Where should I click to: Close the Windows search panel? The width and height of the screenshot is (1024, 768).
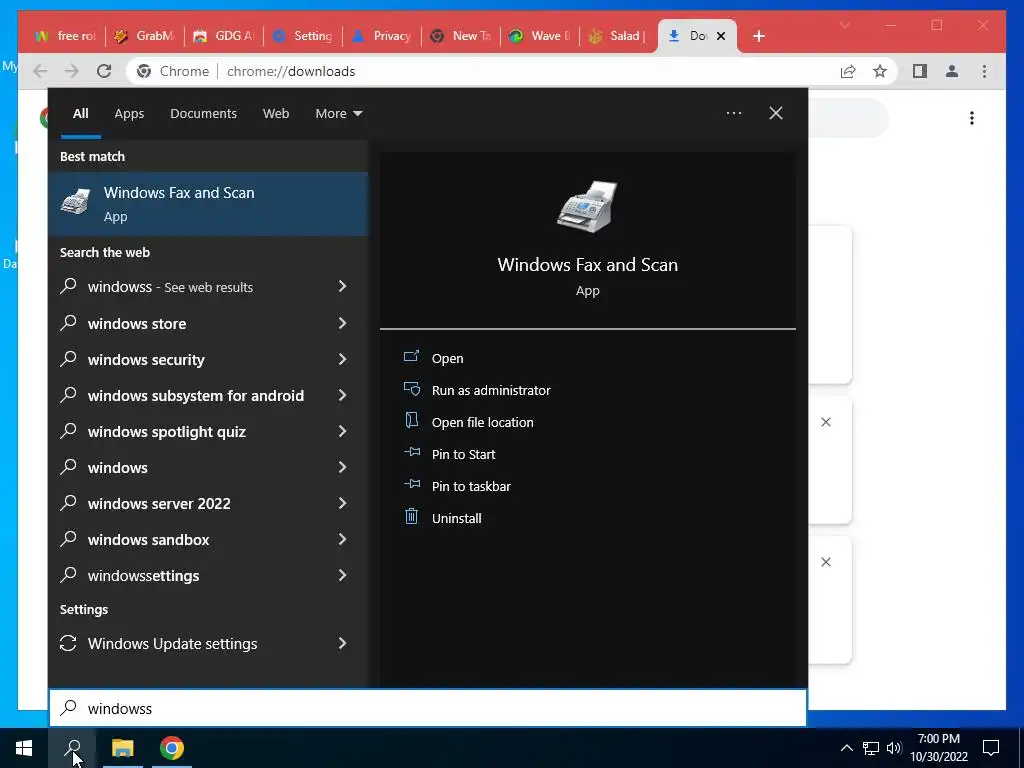coord(776,113)
